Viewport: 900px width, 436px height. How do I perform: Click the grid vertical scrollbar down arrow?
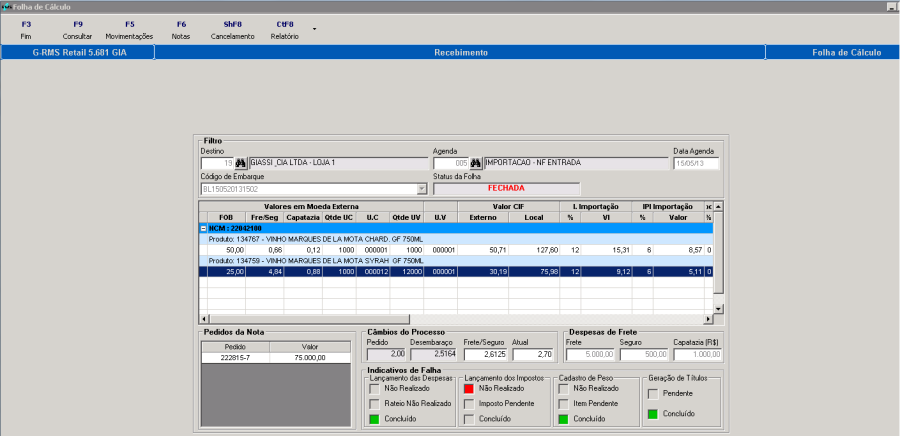coord(719,309)
